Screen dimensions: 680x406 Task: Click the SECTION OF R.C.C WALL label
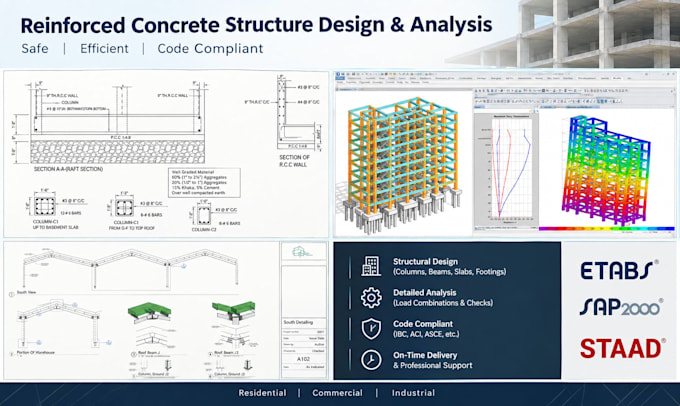294,161
